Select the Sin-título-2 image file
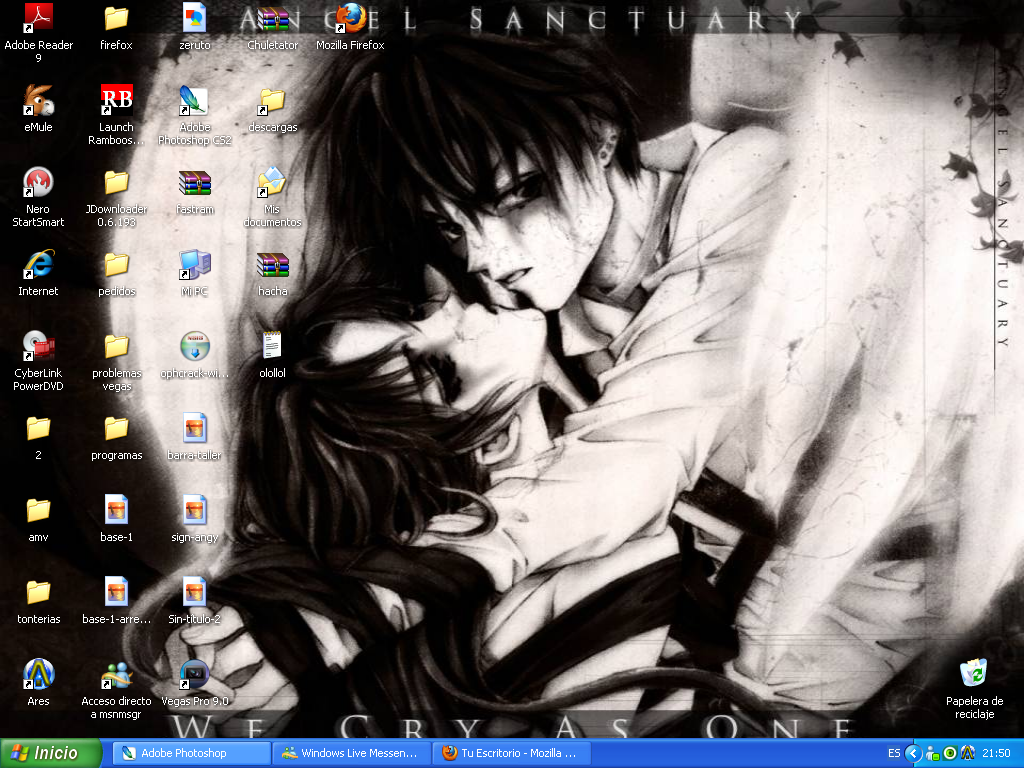1024x768 pixels. [x=195, y=592]
